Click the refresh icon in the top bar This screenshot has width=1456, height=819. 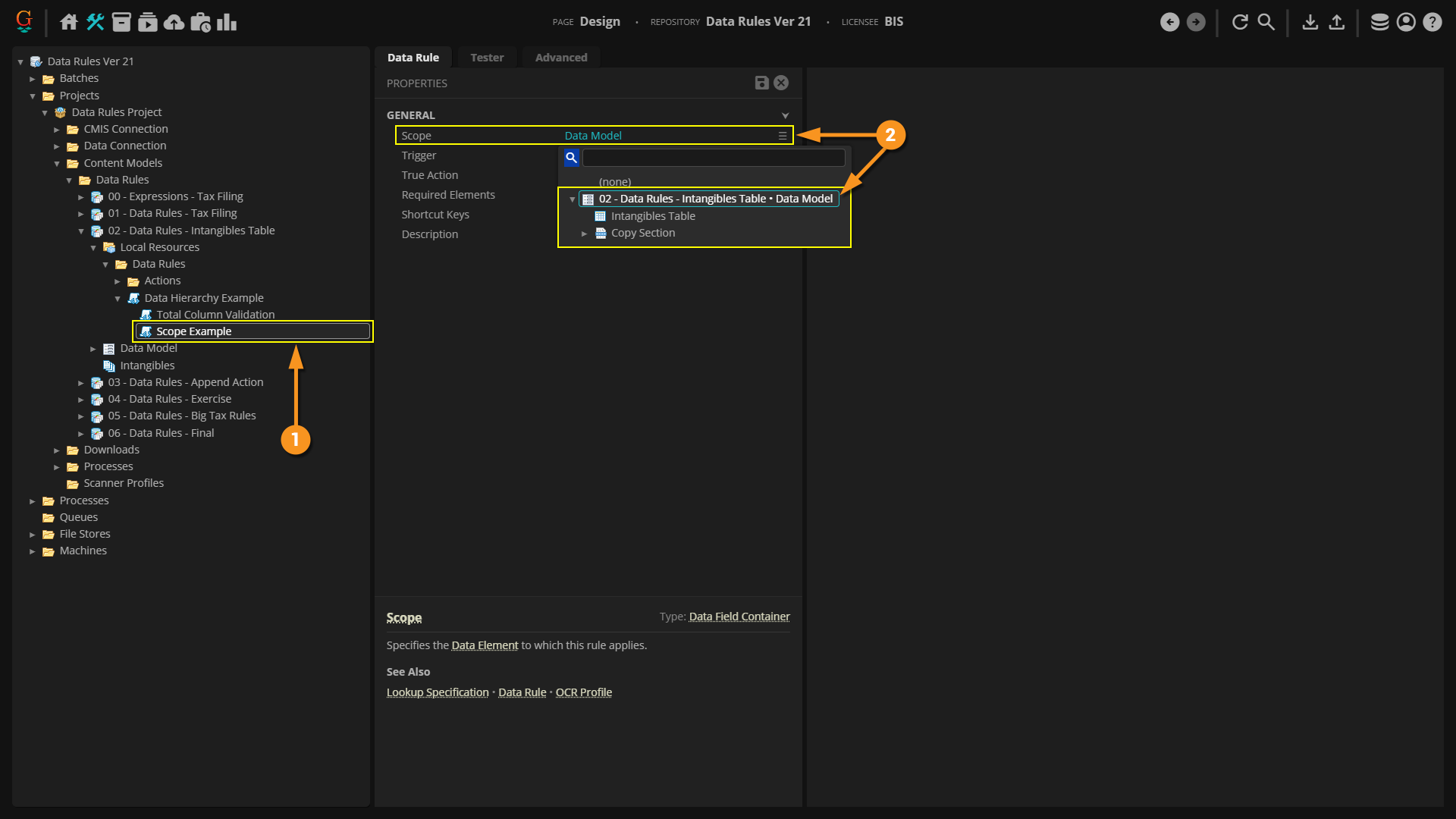[1240, 22]
